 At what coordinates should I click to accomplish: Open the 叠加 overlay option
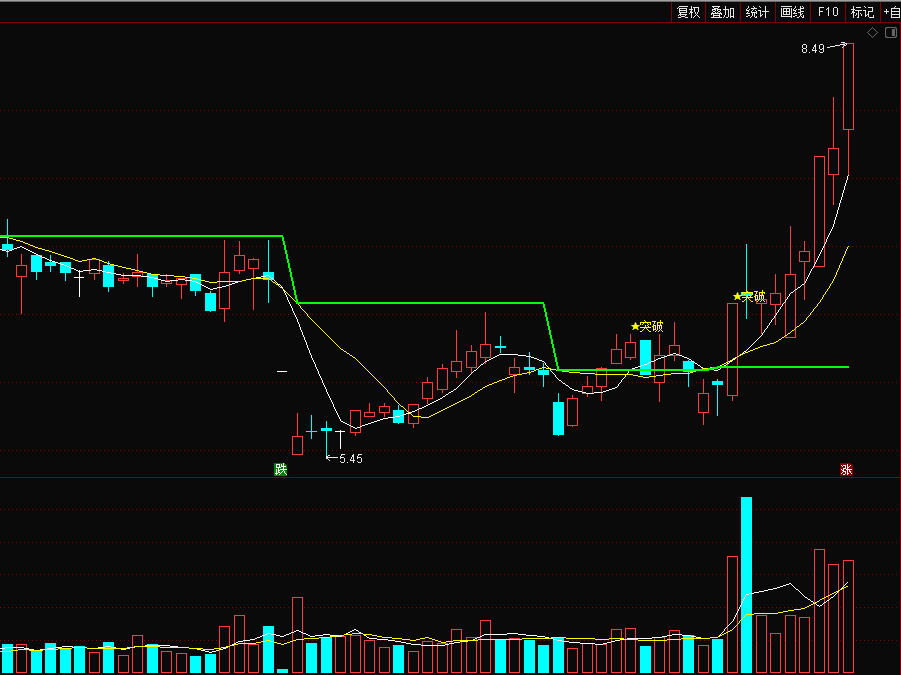point(723,12)
